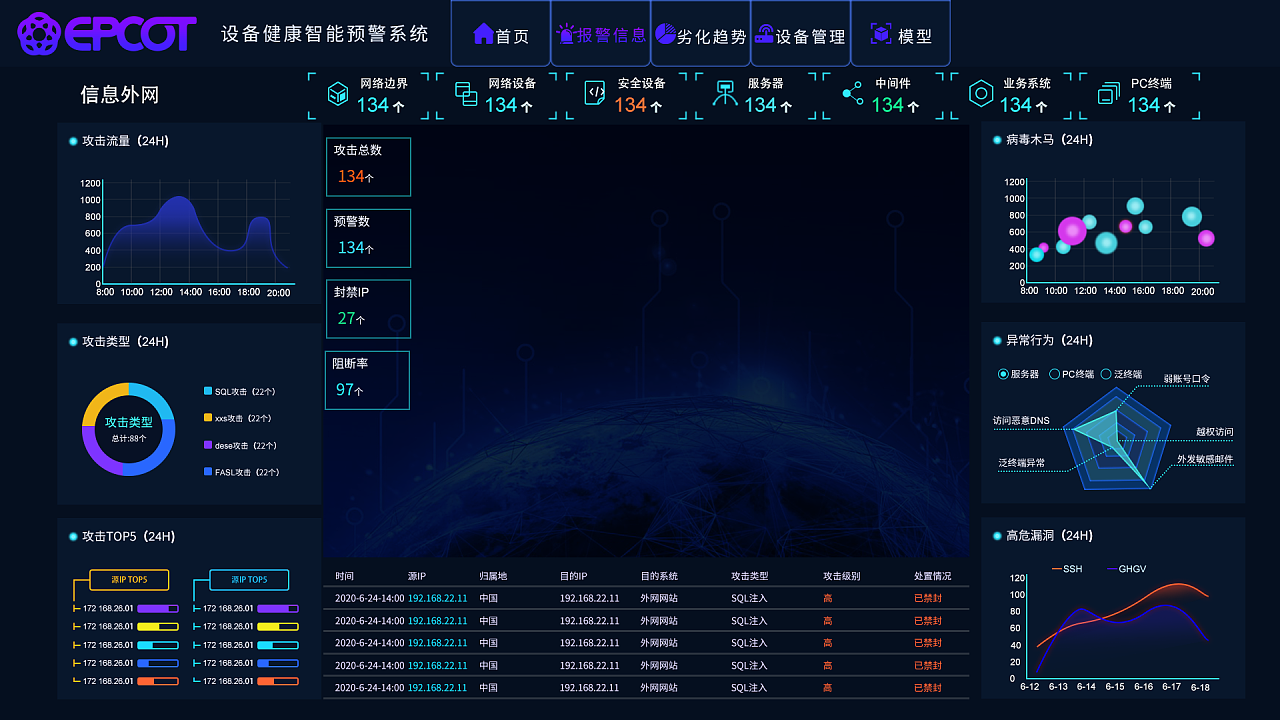Image resolution: width=1280 pixels, height=720 pixels.
Task: Click the 攻击TOP5 panel bullet icon
Action: click(73, 537)
